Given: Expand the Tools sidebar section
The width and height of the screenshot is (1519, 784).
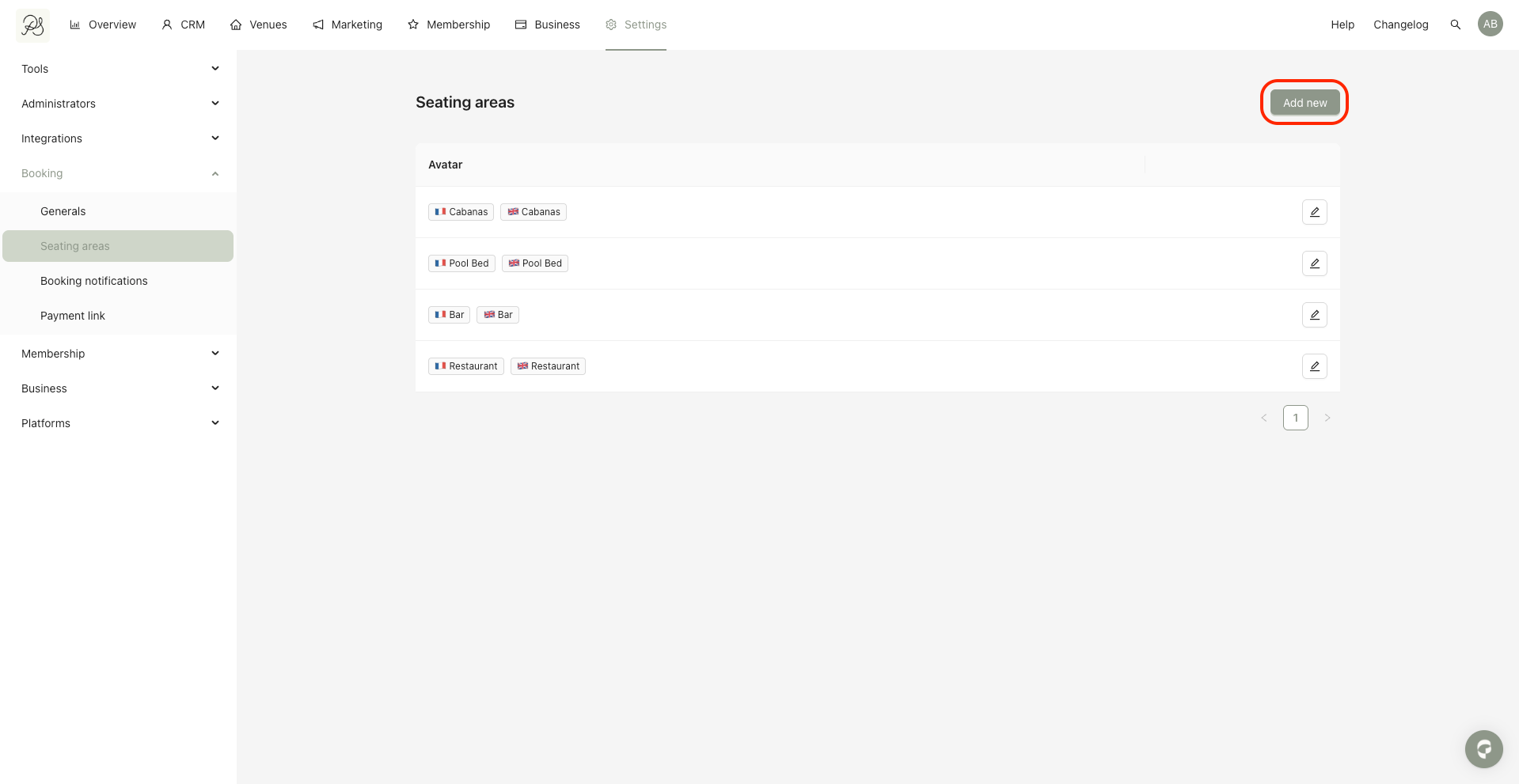Looking at the screenshot, I should pyautogui.click(x=119, y=69).
